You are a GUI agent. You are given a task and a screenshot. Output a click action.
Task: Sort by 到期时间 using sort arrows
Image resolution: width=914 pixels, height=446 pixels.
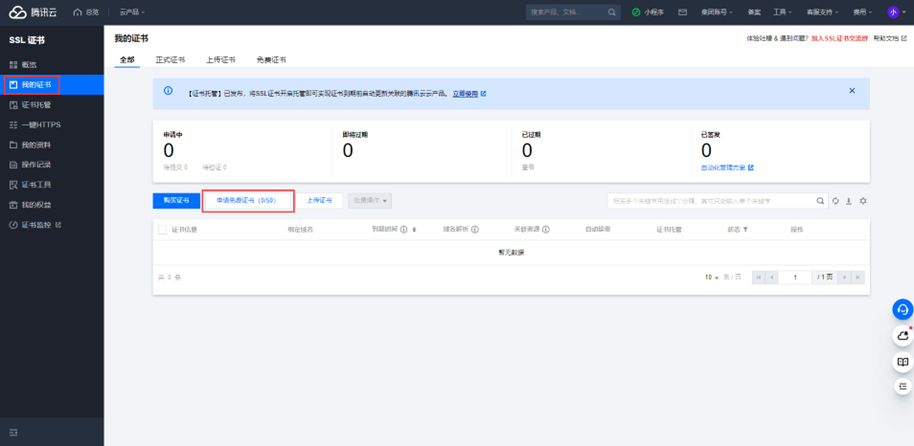click(x=414, y=230)
